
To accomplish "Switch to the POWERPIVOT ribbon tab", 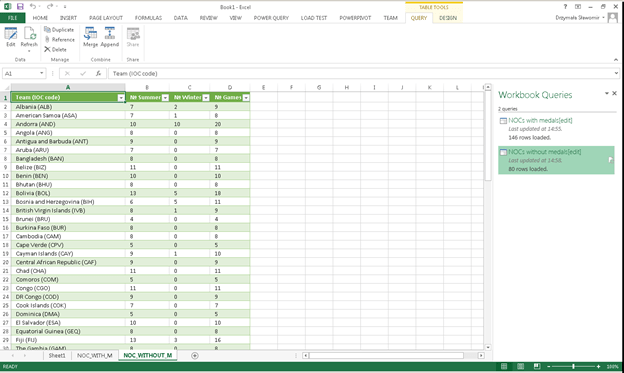I will [355, 18].
